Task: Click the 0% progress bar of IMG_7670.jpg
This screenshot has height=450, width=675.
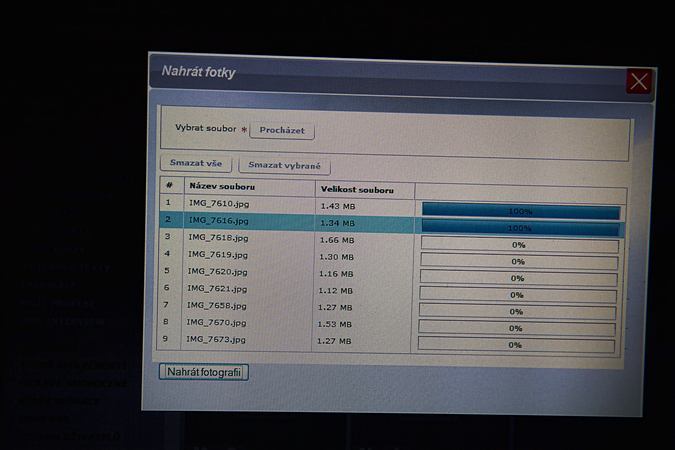Action: pos(516,329)
